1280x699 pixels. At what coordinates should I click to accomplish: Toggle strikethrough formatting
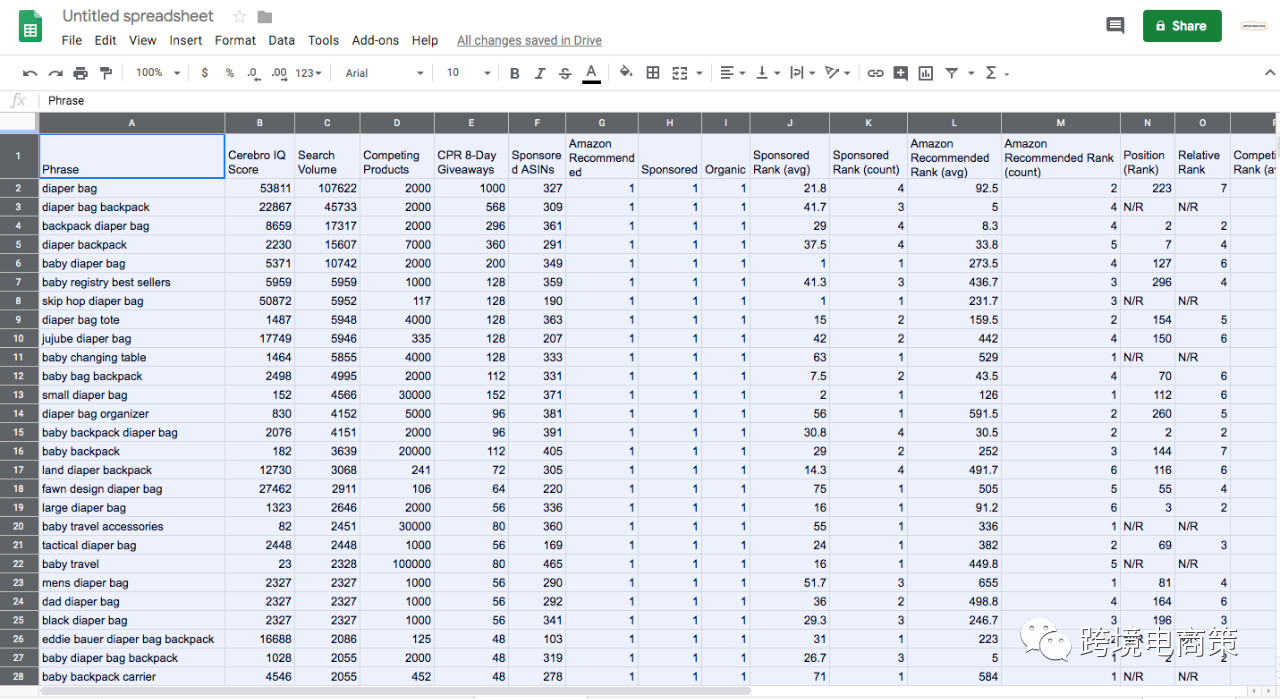pos(565,73)
